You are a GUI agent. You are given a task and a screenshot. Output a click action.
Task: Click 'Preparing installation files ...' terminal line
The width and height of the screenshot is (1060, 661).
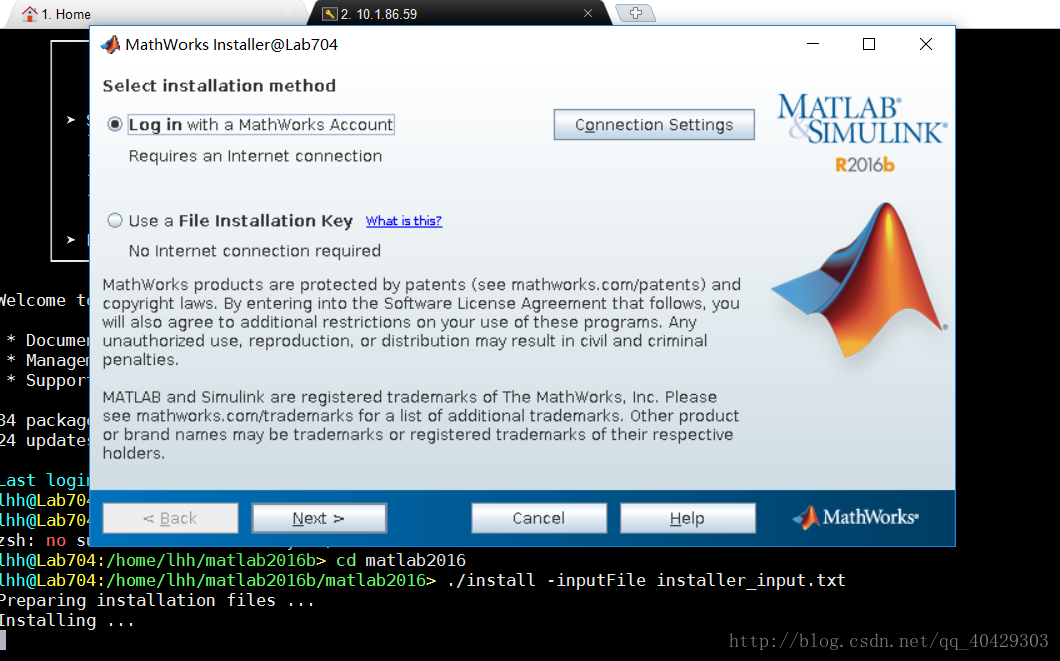pos(157,600)
